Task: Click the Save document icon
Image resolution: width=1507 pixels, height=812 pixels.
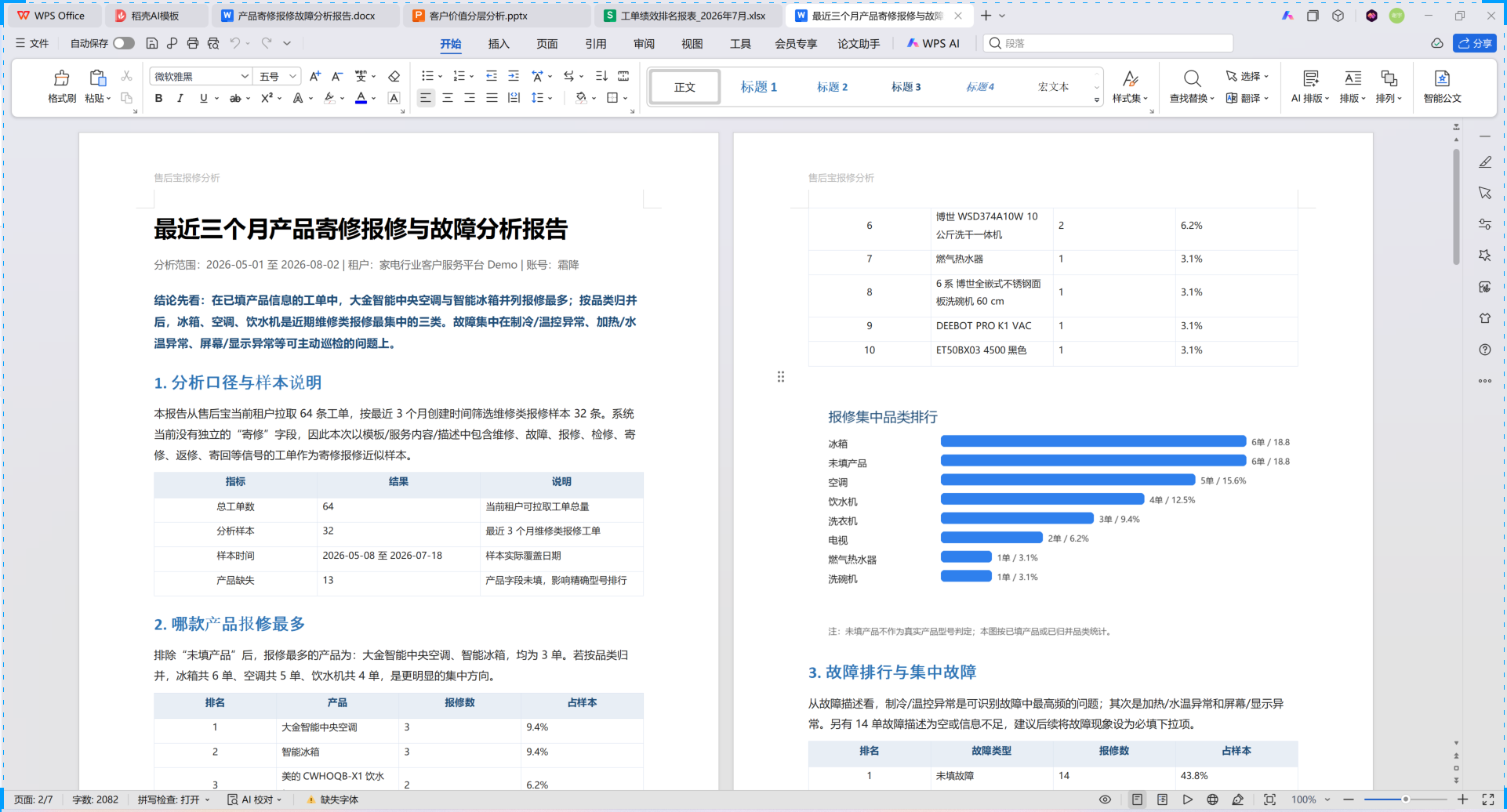Action: pyautogui.click(x=152, y=43)
